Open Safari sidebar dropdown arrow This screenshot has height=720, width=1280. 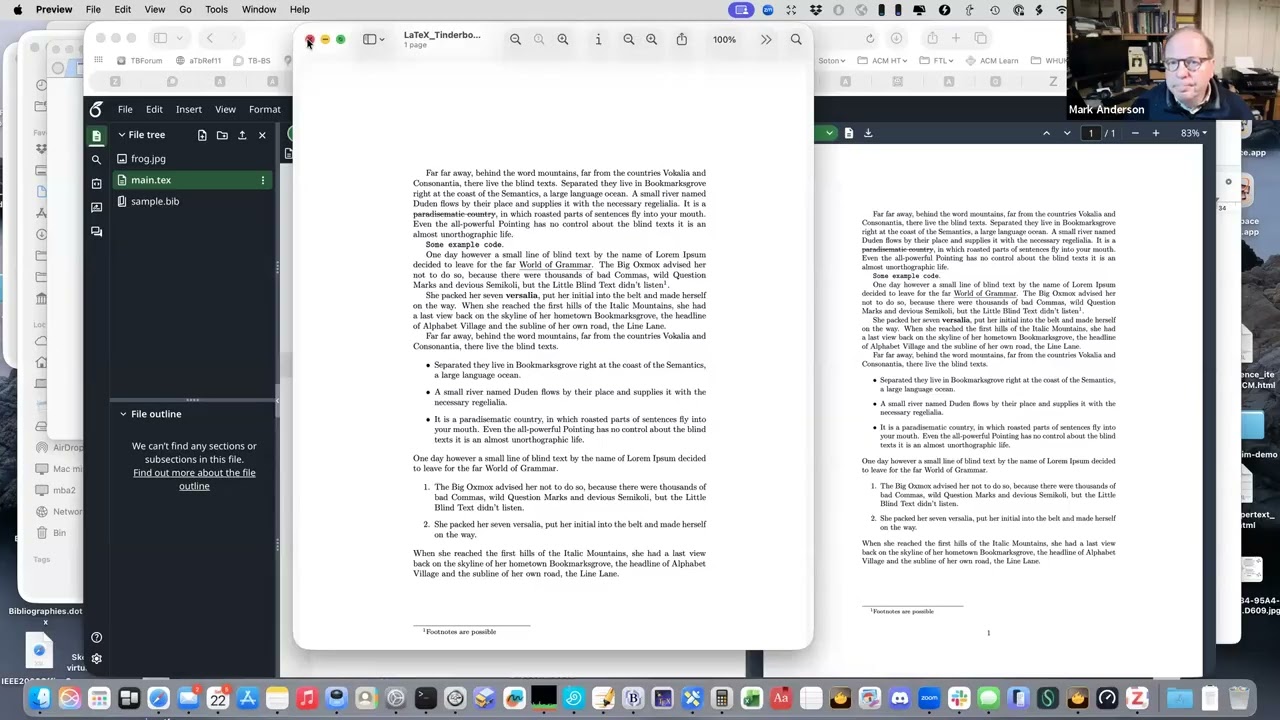(x=180, y=38)
